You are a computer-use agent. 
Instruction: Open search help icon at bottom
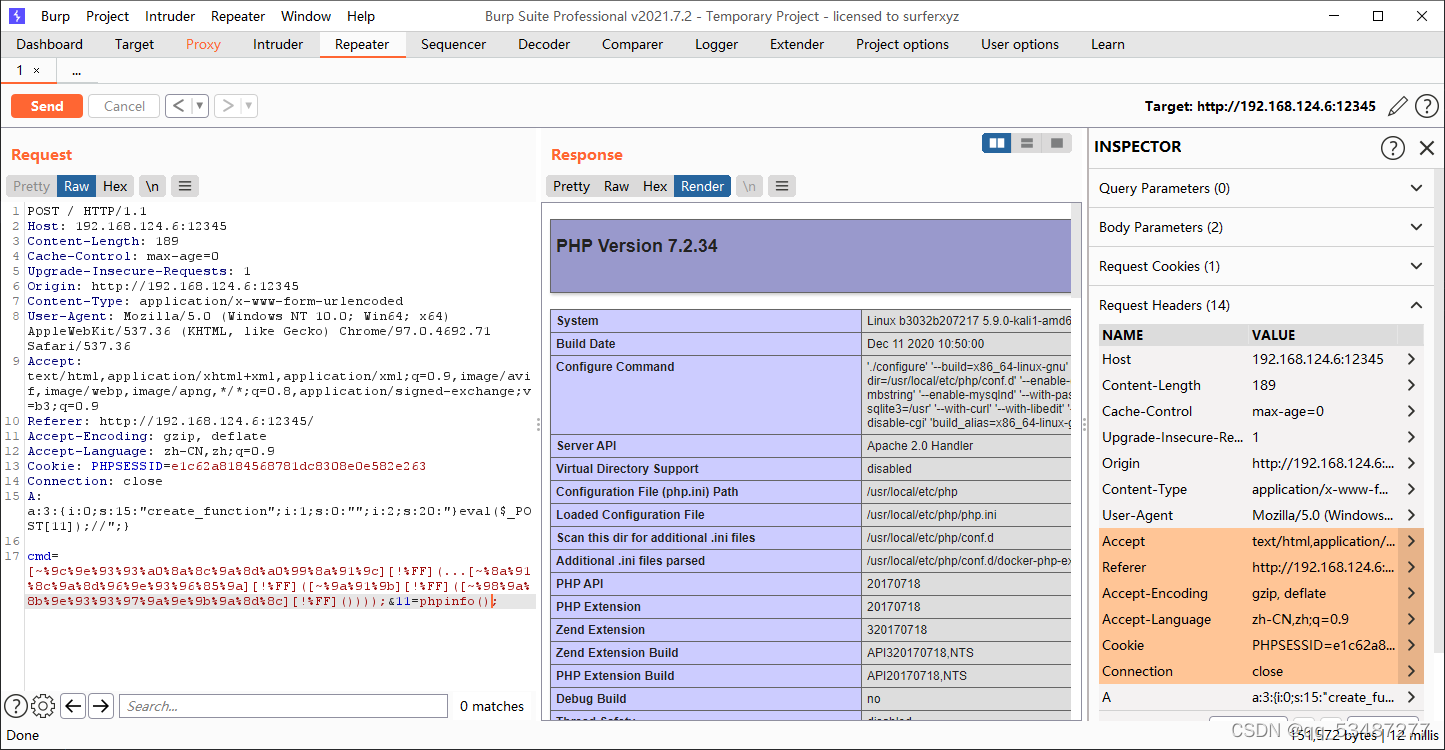[15, 706]
